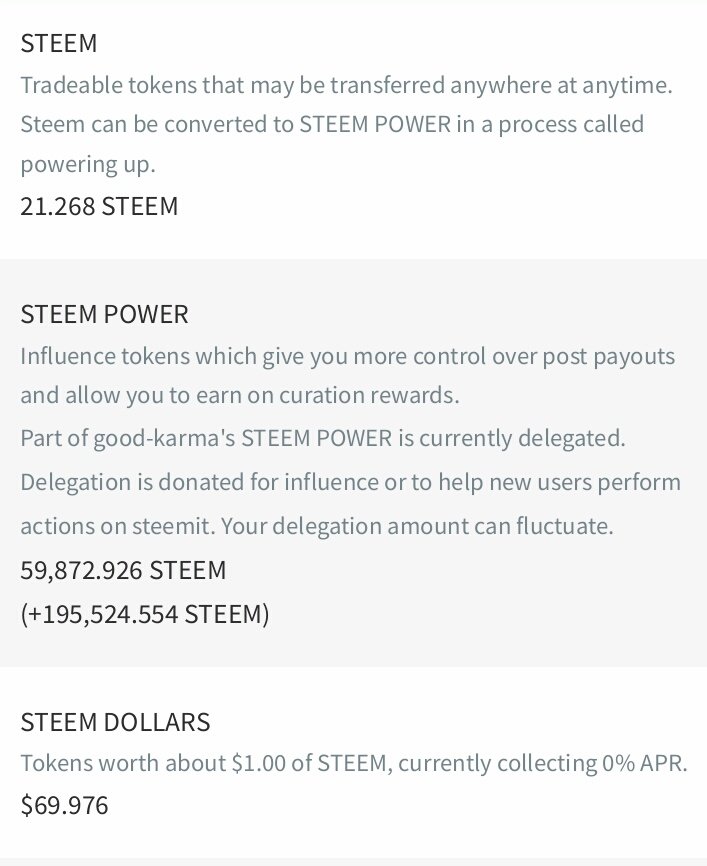
Task: Open the 21.268 STEEM balance options
Action: [99, 206]
